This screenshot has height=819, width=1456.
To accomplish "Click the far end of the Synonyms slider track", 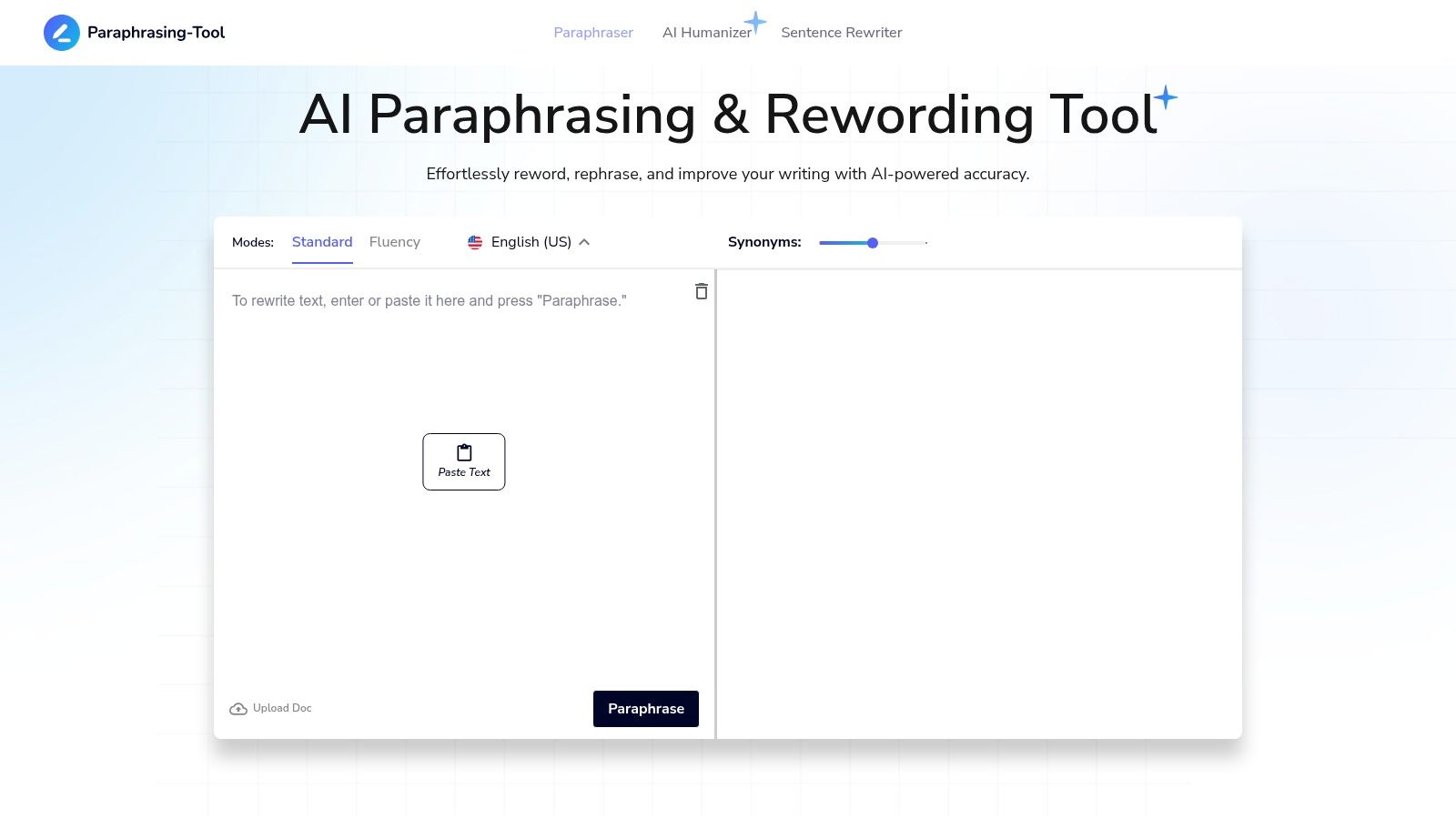I will 925,243.
